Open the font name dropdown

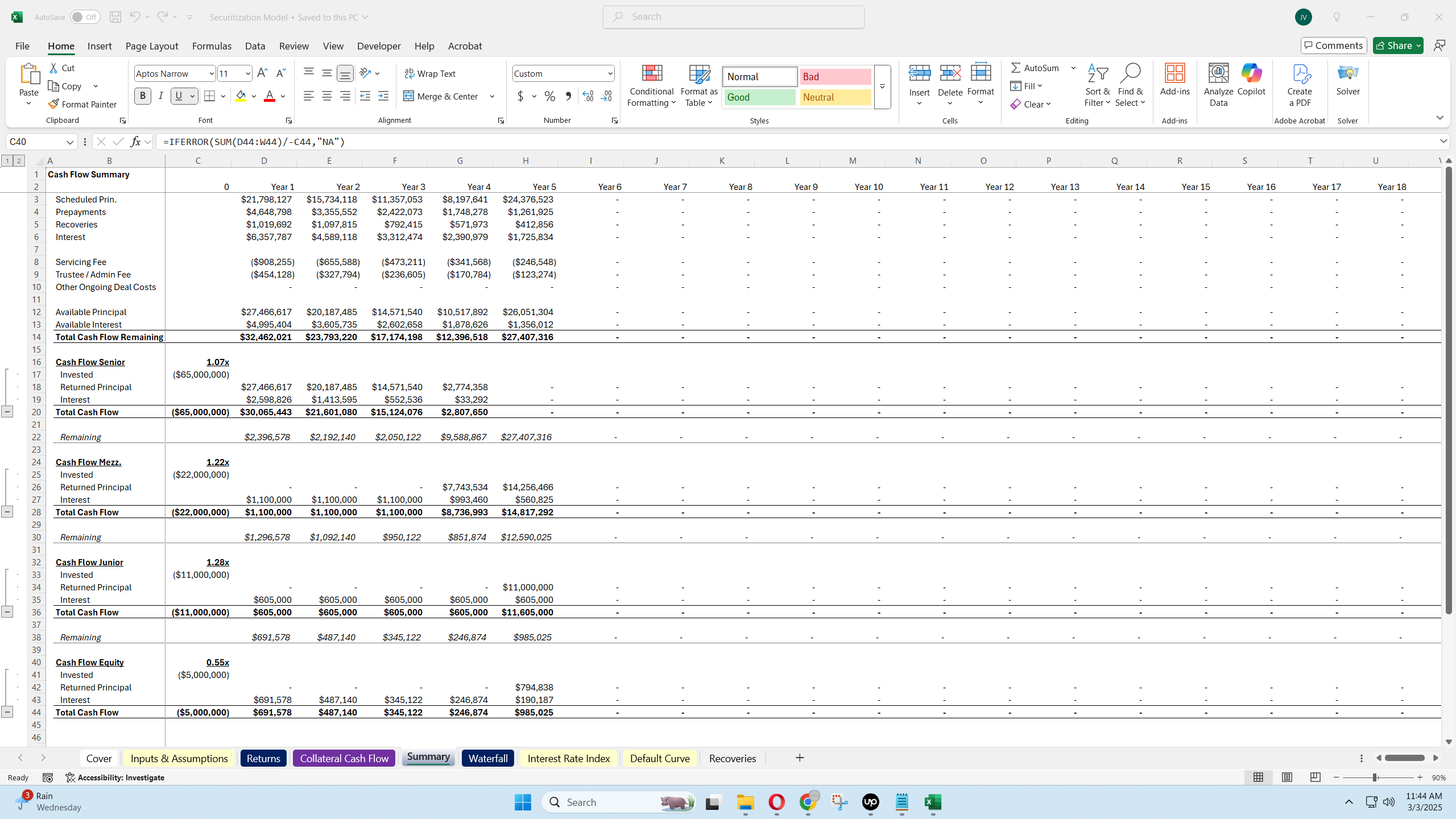[211, 73]
